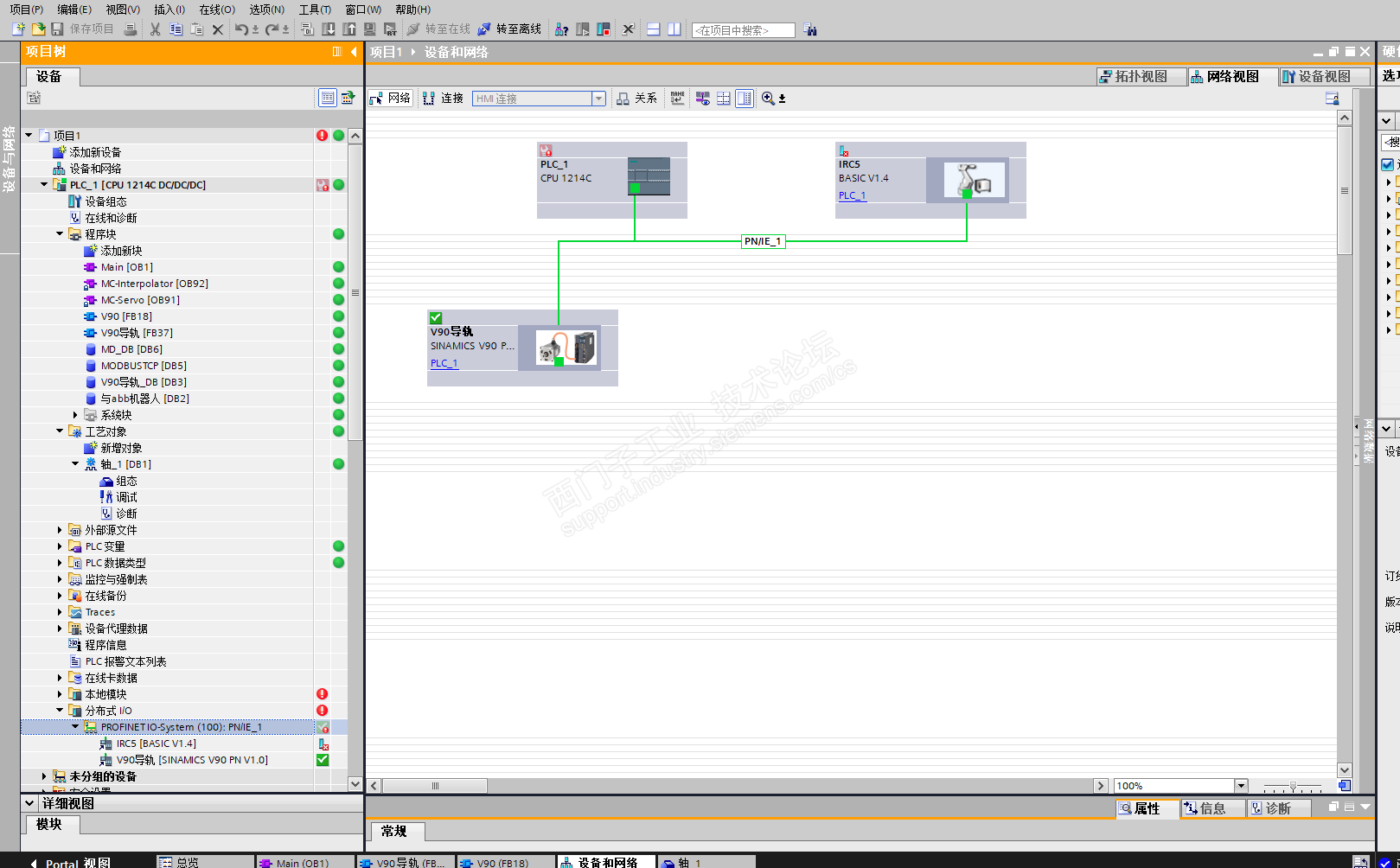
Task: Open existing project via toolbar icon
Action: [38, 29]
